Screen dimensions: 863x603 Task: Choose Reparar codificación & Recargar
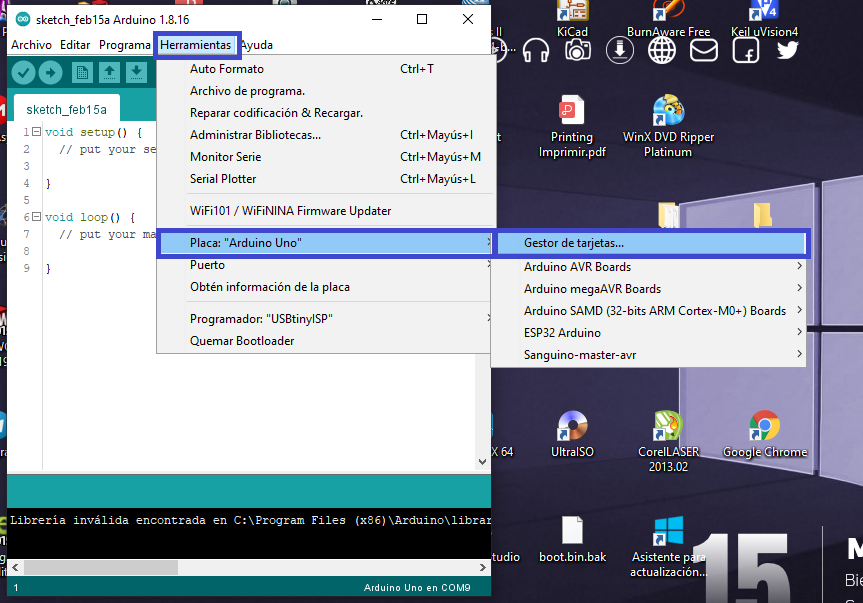pyautogui.click(x=326, y=113)
